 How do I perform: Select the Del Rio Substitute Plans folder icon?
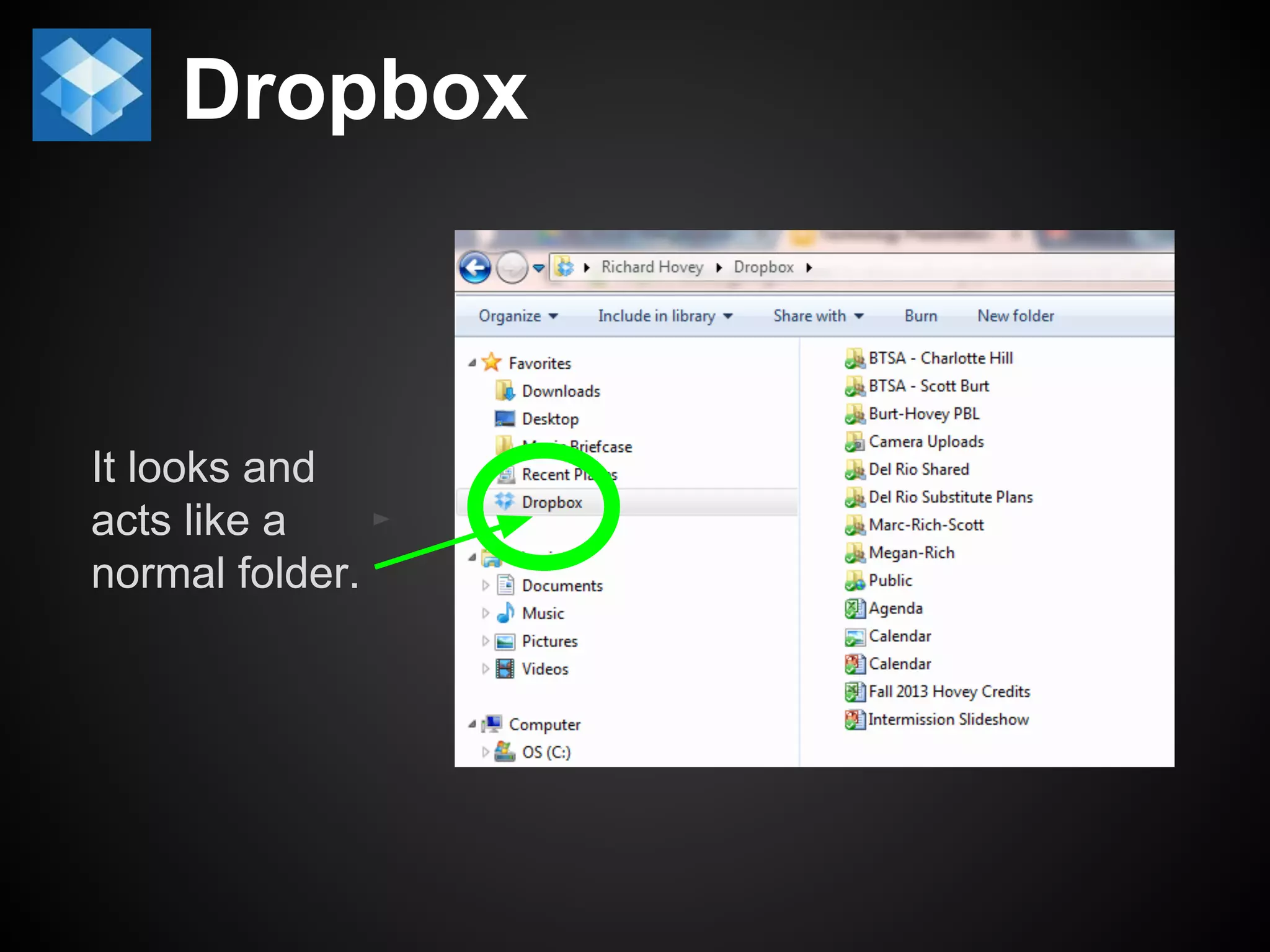855,497
